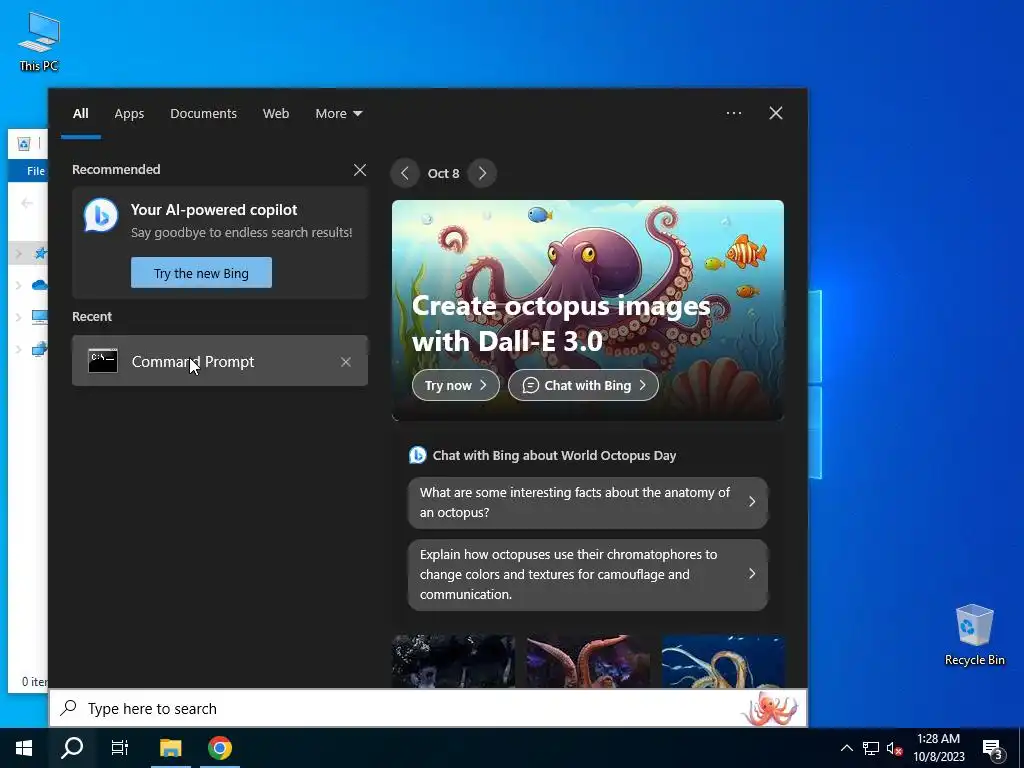Select the chromatophores camouflage suggestion
Screen dimensions: 1024x768
588,575
